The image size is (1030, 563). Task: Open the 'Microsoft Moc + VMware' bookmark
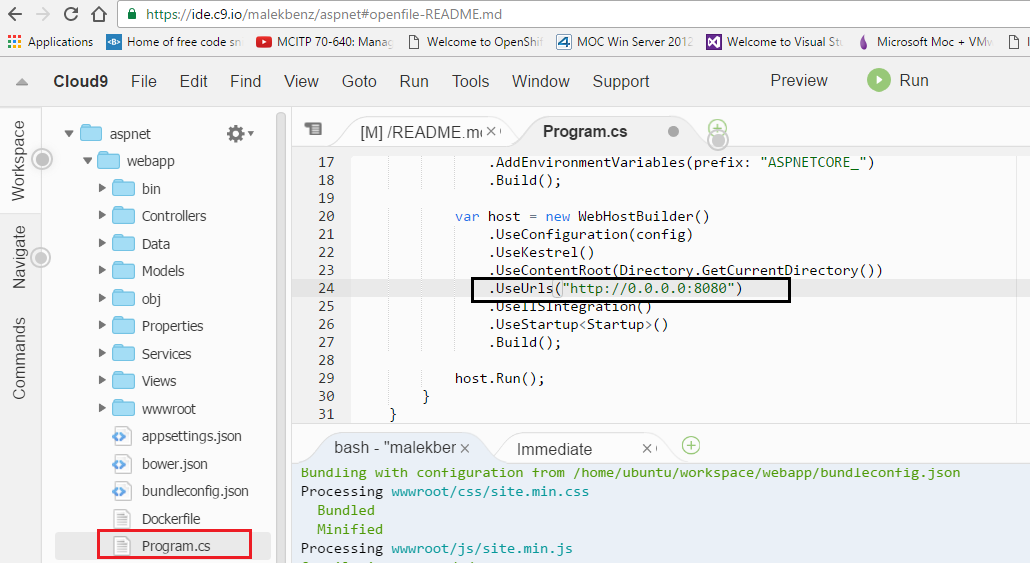coord(926,42)
